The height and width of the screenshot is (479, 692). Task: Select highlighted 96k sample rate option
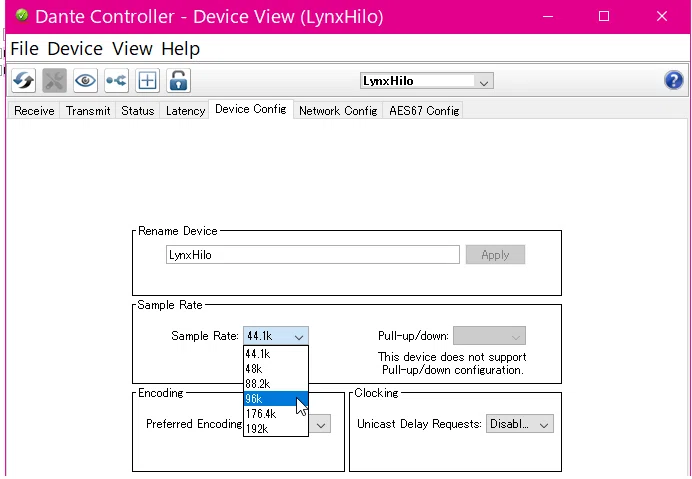click(x=276, y=399)
